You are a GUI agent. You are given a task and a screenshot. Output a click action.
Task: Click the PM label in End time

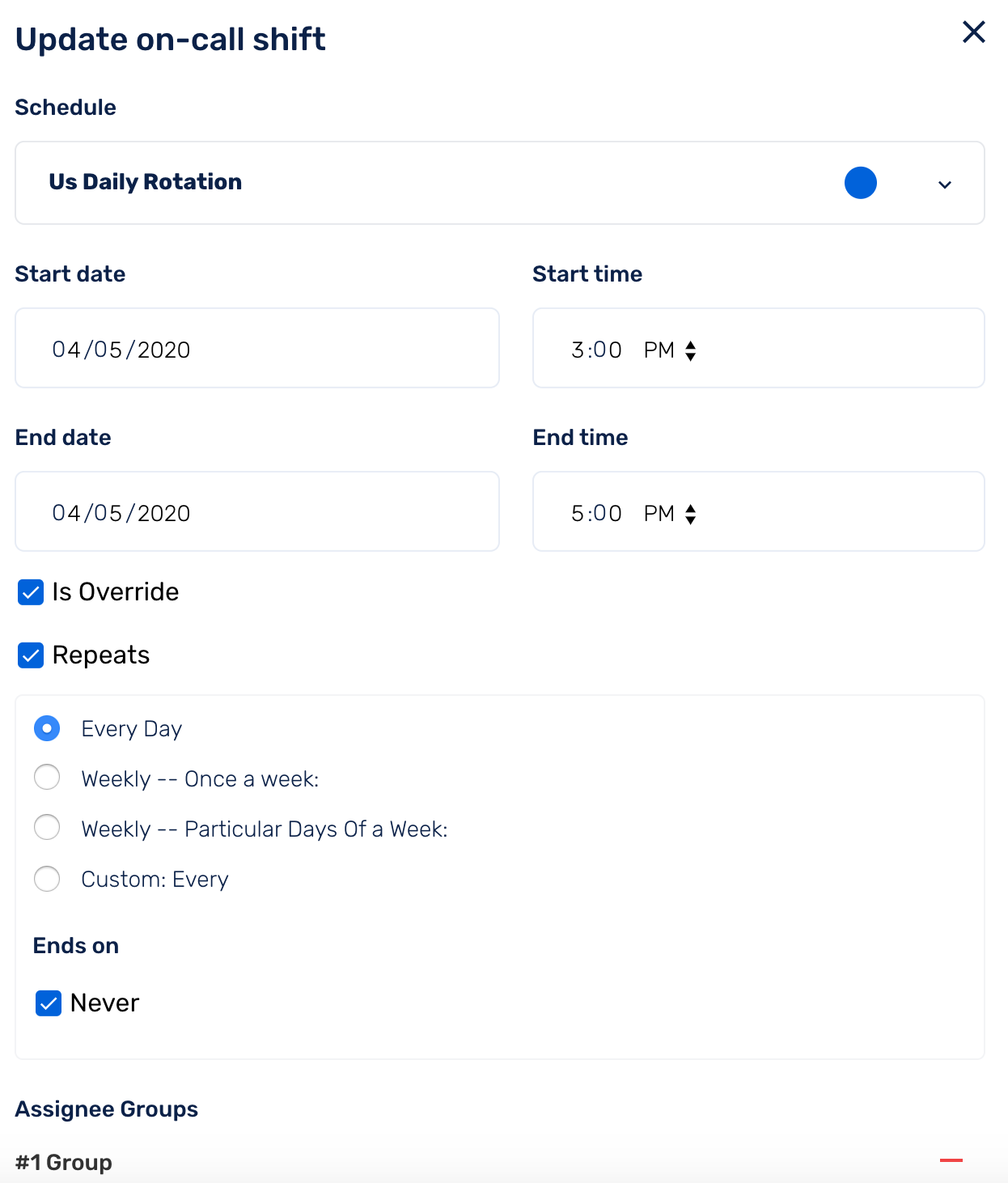(x=659, y=514)
